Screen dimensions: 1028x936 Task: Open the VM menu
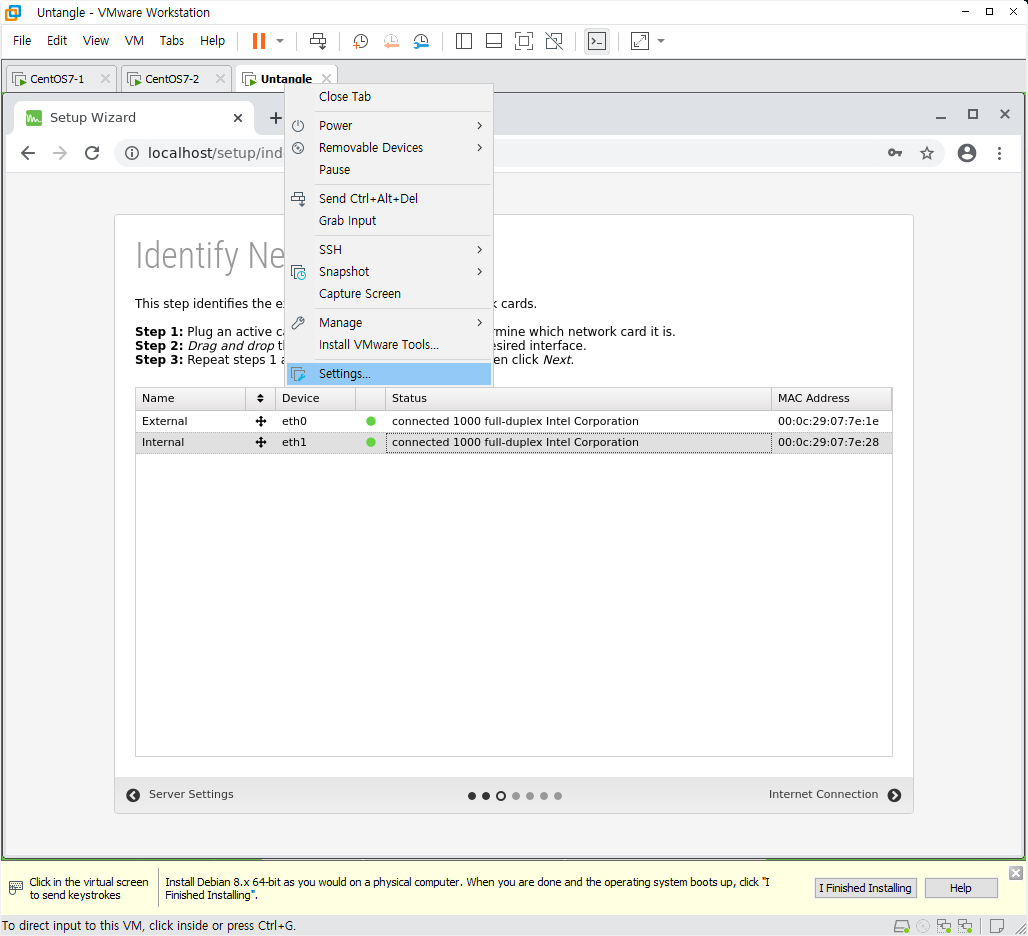(x=134, y=41)
